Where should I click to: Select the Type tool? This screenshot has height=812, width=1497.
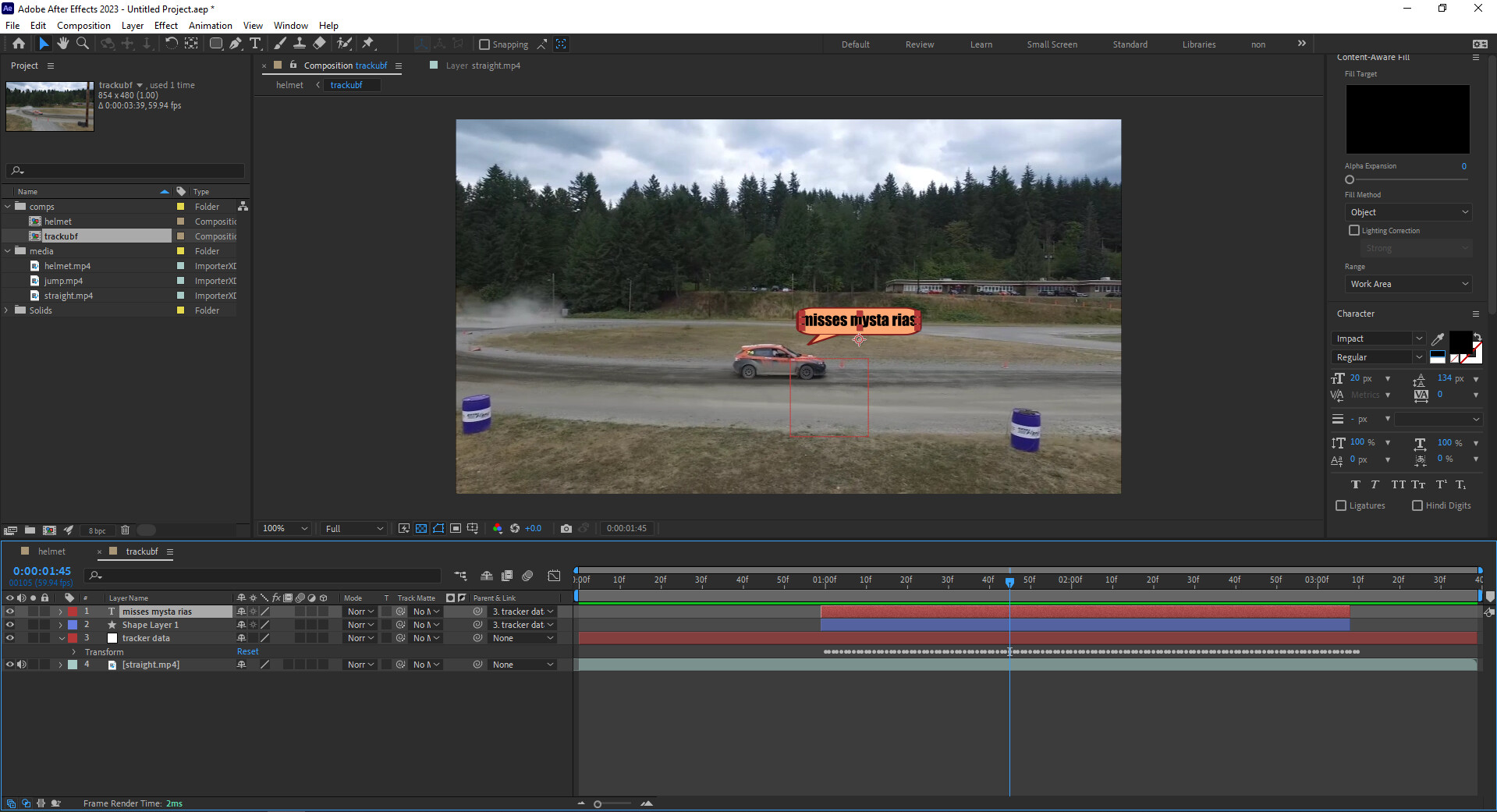(255, 44)
